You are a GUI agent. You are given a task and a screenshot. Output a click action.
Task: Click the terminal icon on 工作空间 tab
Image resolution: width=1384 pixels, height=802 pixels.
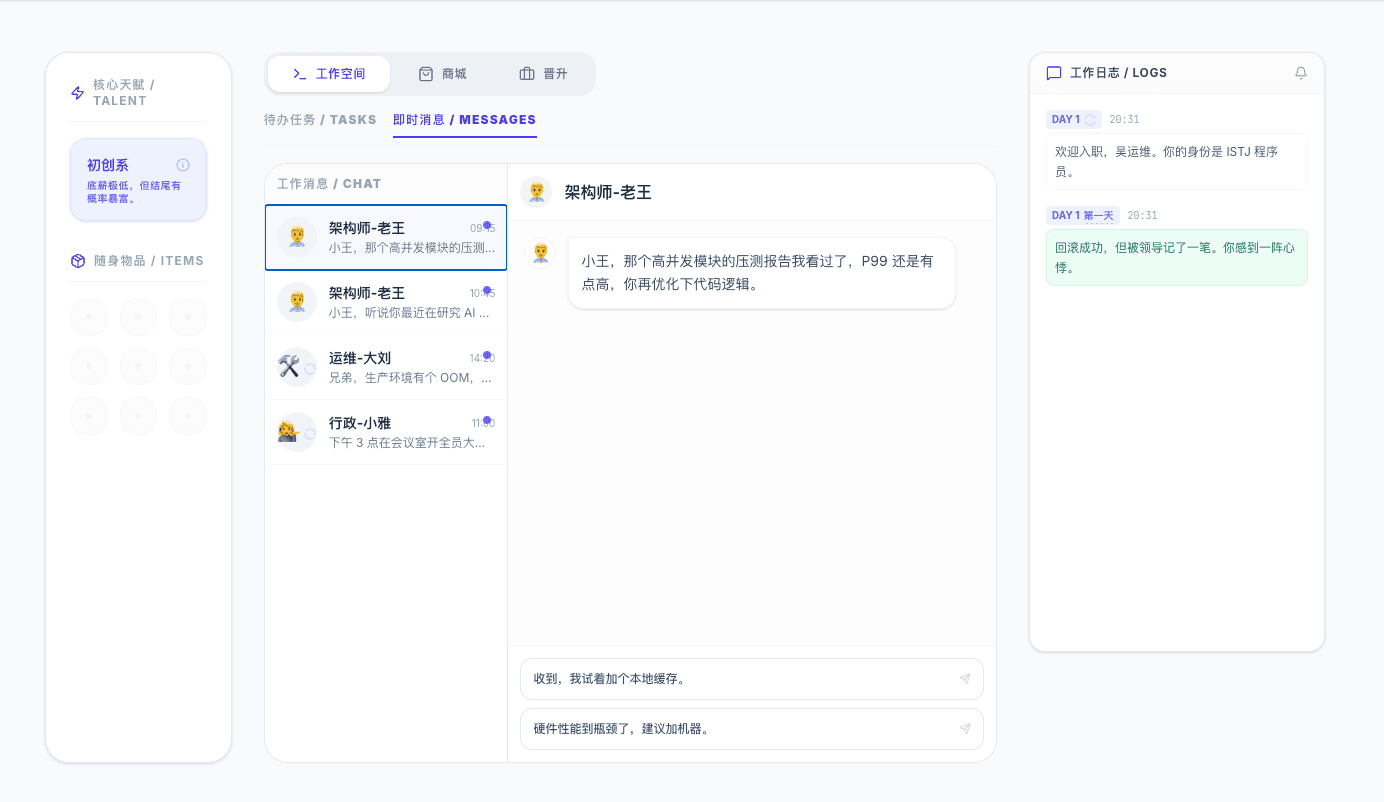(x=297, y=73)
